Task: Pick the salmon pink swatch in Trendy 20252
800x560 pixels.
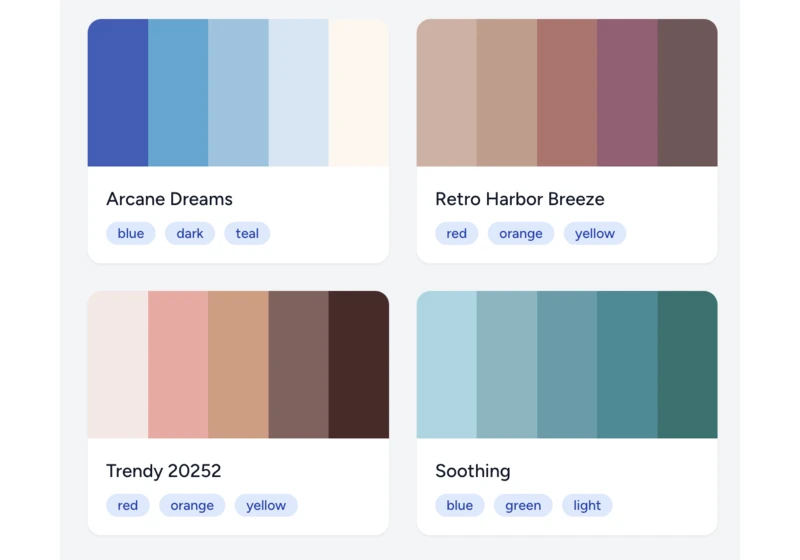Action: pos(178,365)
